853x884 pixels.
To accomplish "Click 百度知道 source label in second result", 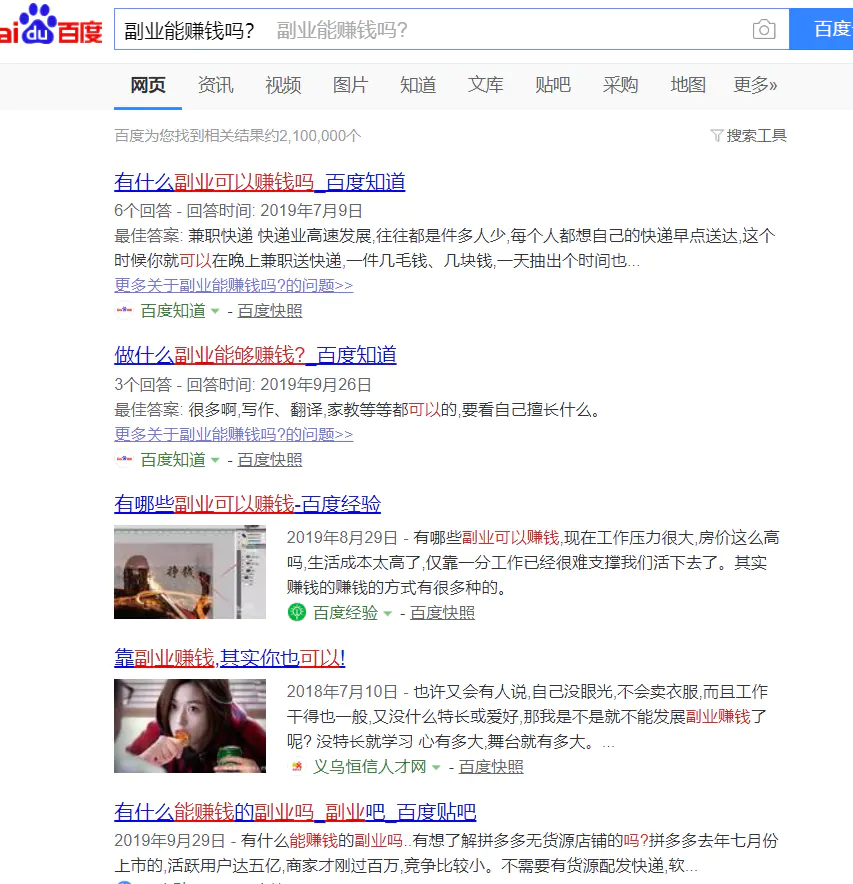I will coord(173,459).
